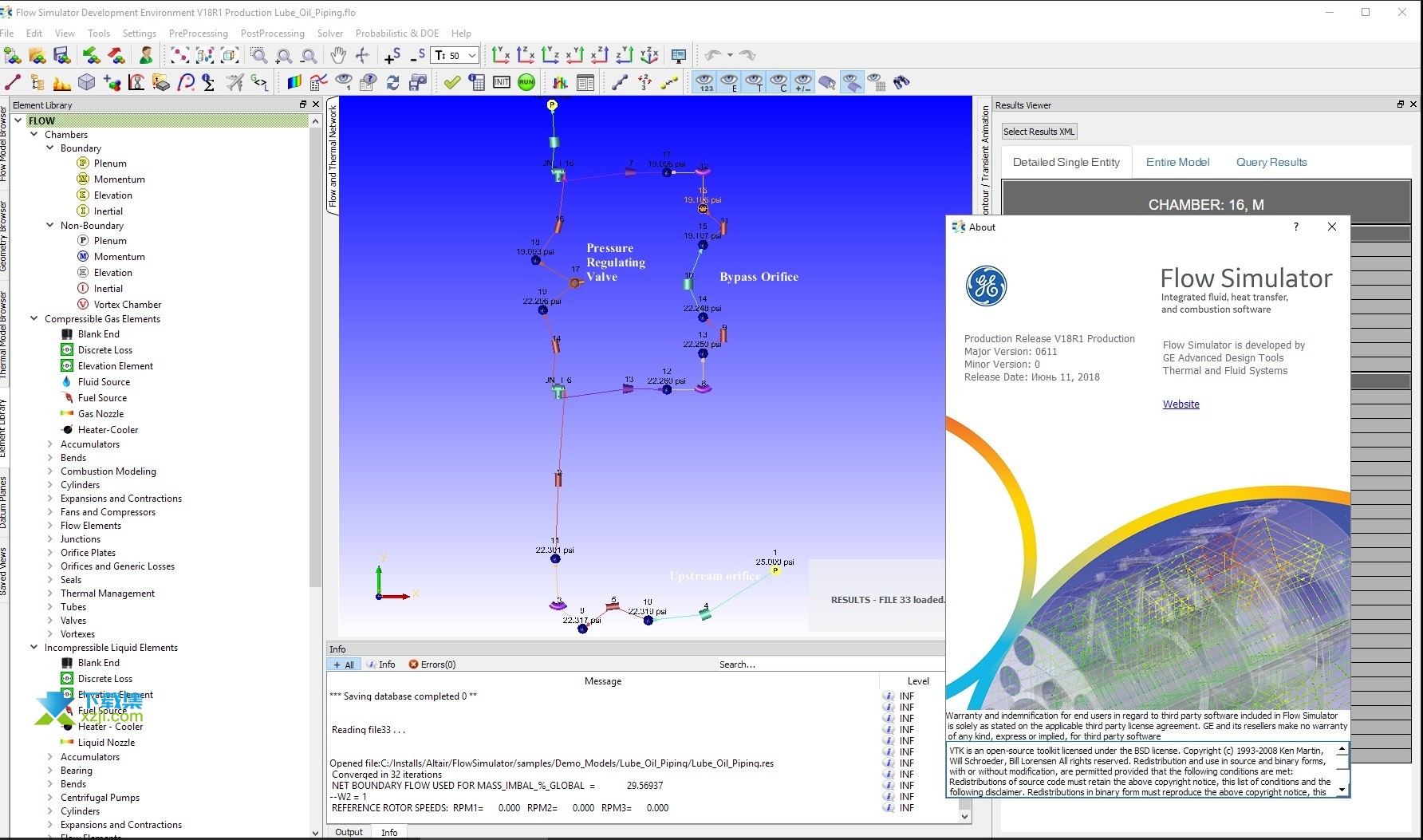The image size is (1423, 840).
Task: Expand the Valves tree node
Action: tap(50, 621)
